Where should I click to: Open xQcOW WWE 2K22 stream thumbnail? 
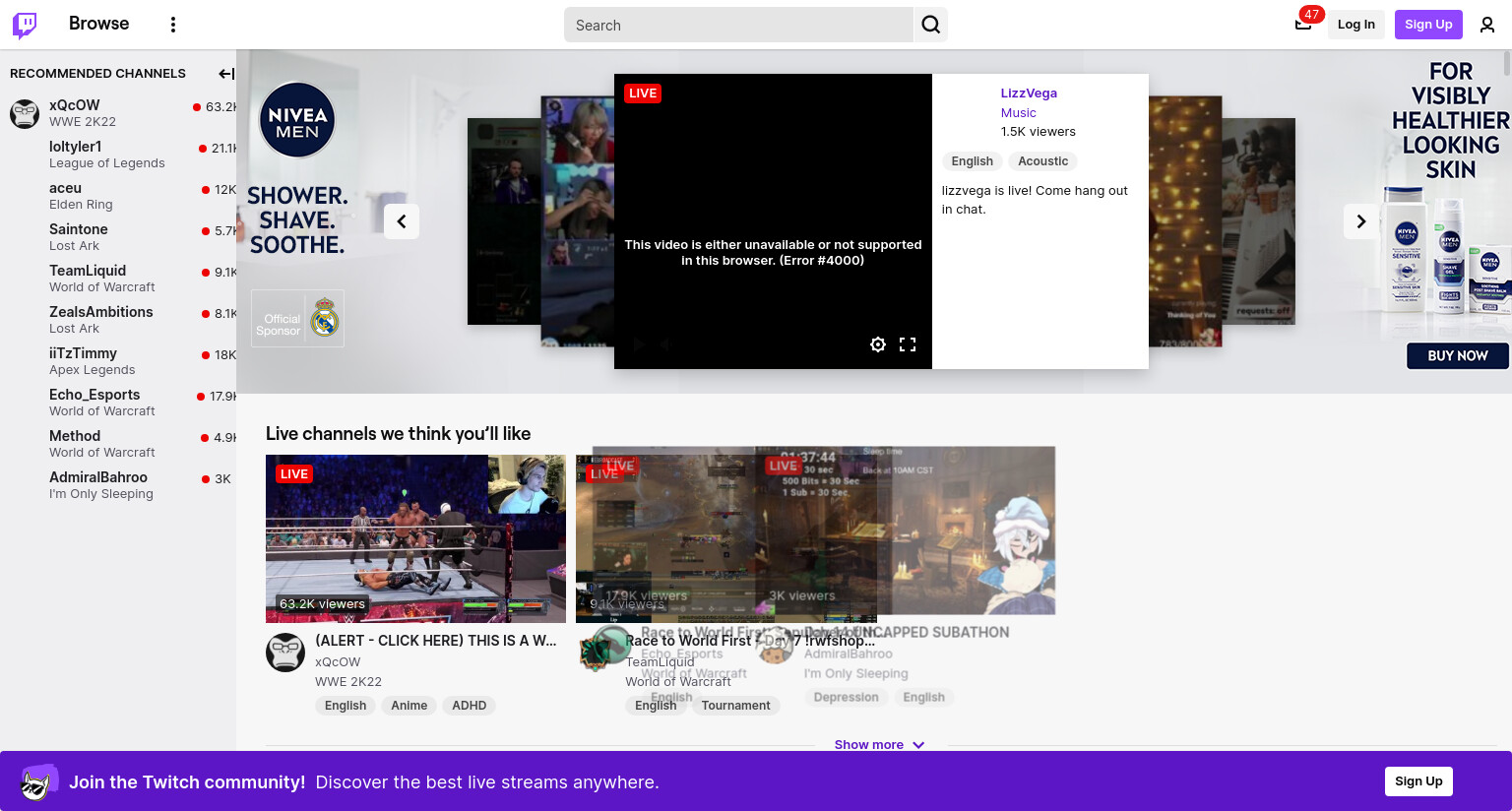(415, 538)
